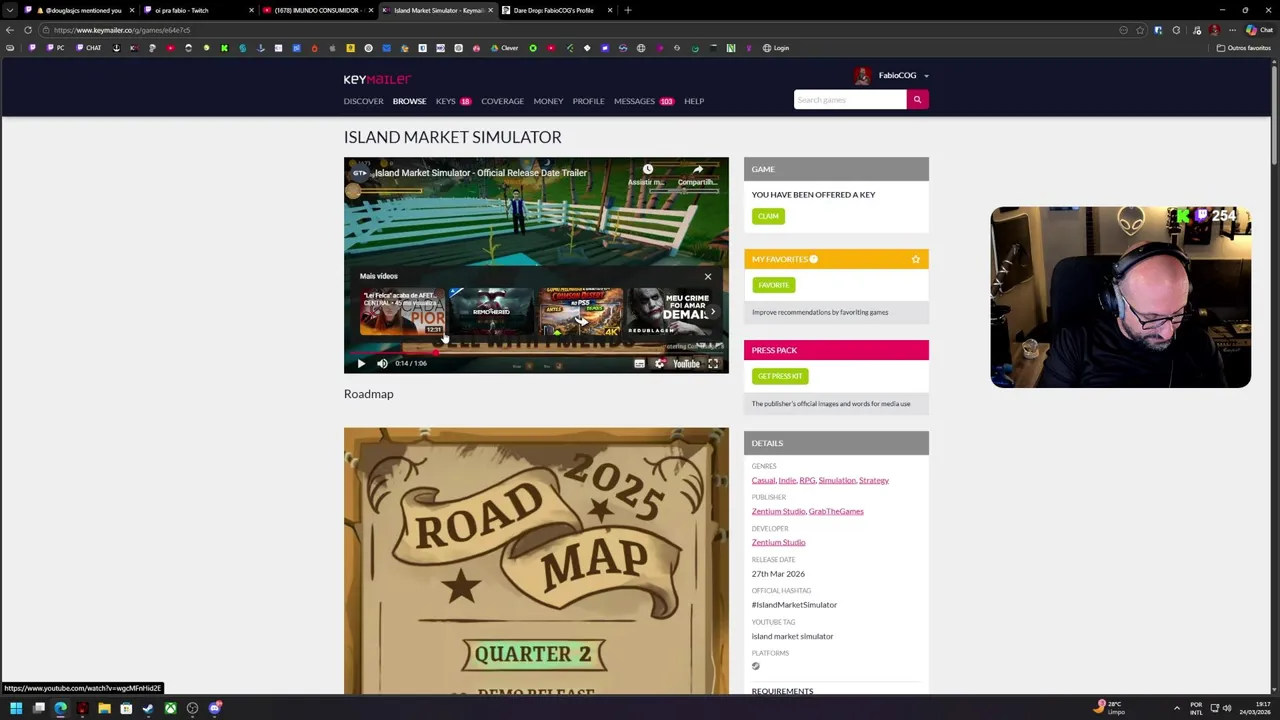Focus the Search games field

(x=850, y=100)
